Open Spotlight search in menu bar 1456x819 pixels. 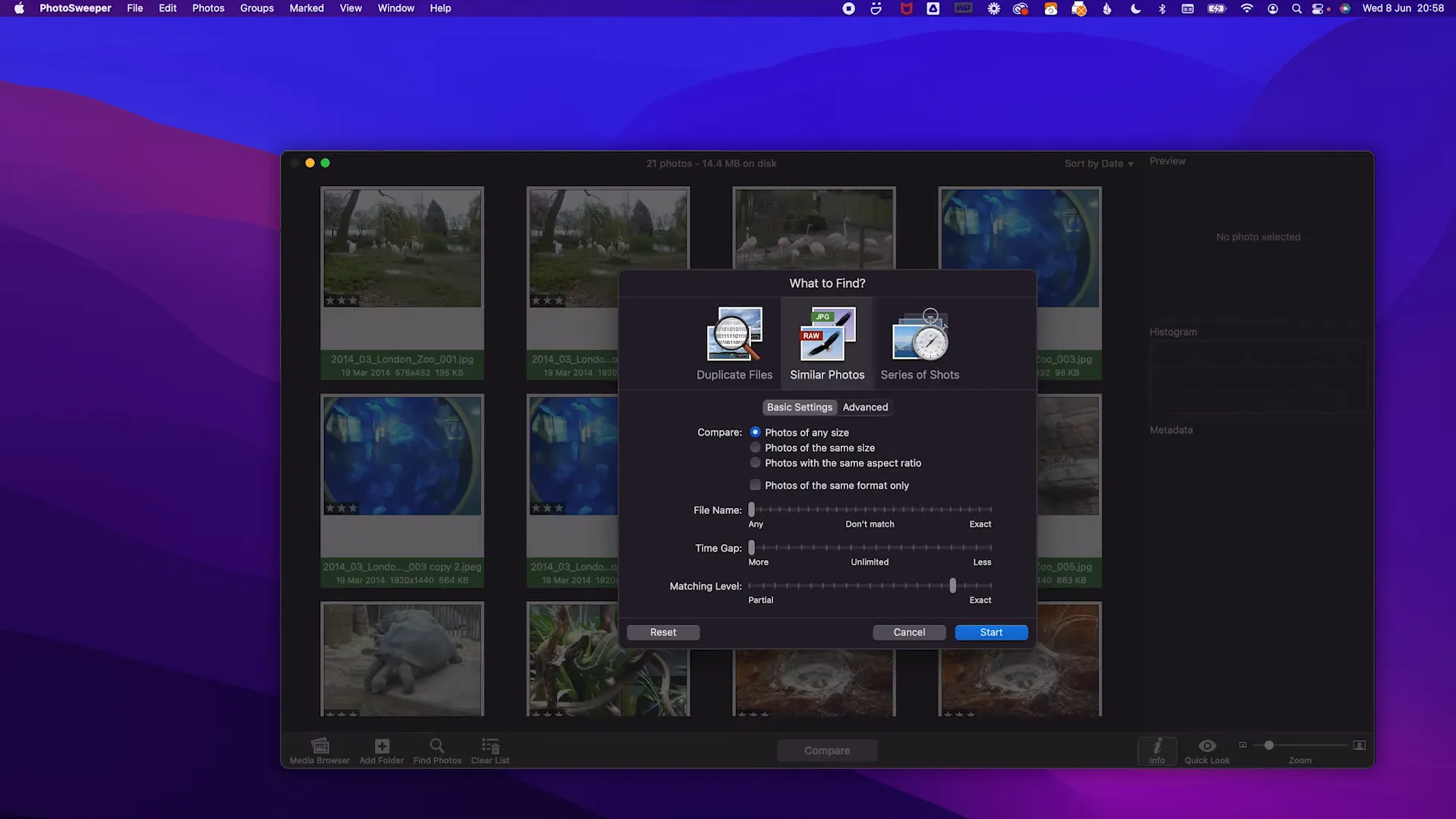pyautogui.click(x=1297, y=8)
